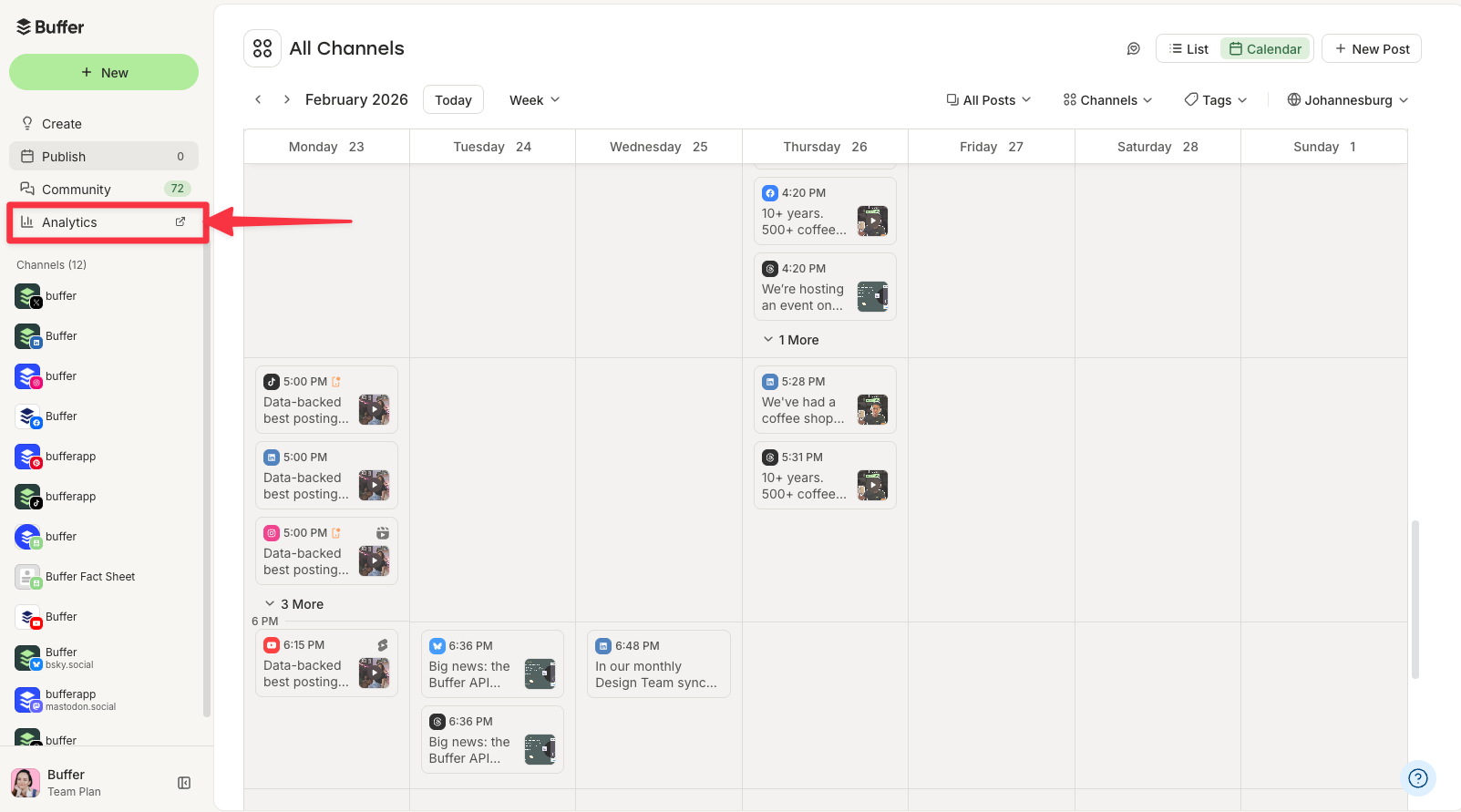
Task: Click the Channels (12) heading
Action: click(x=51, y=265)
